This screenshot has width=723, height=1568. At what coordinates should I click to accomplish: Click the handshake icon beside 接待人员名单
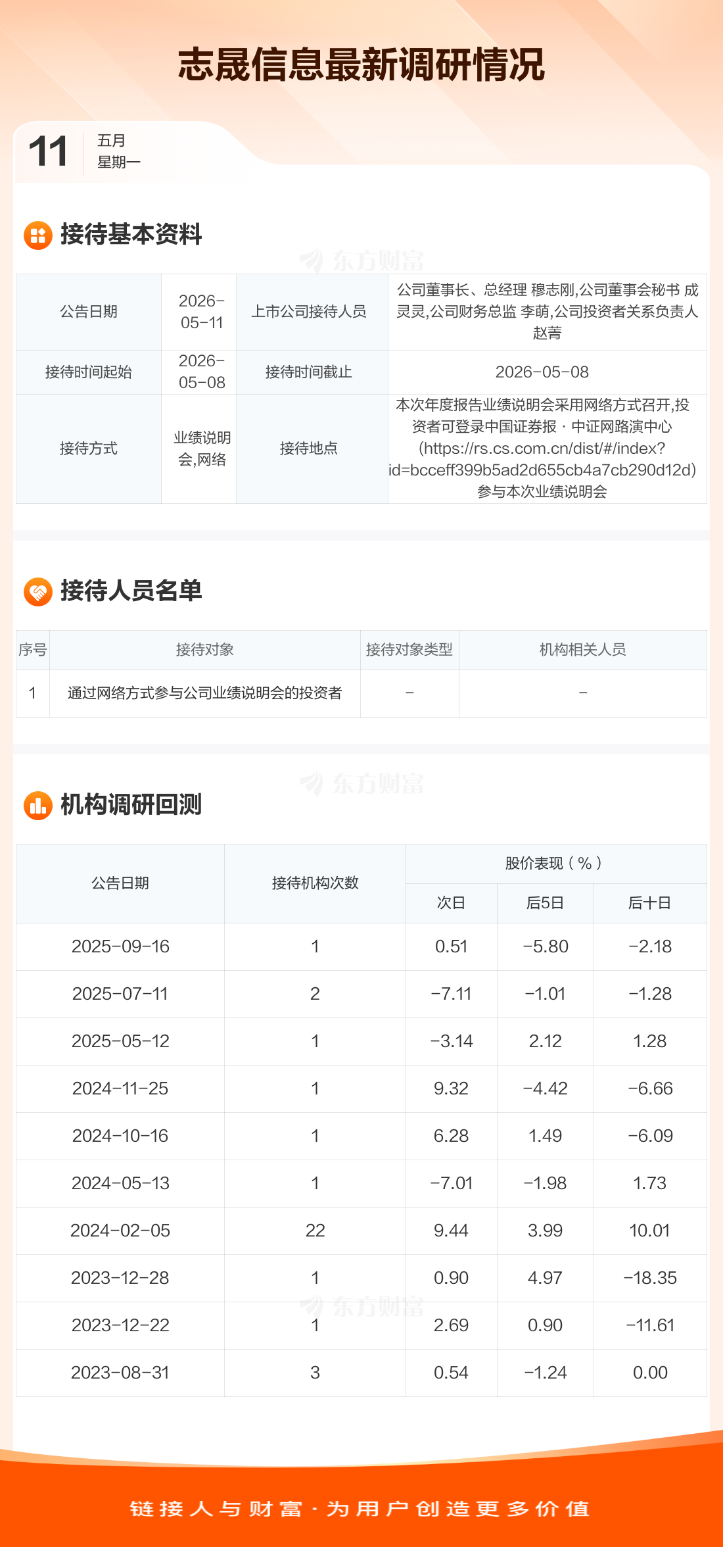click(37, 591)
